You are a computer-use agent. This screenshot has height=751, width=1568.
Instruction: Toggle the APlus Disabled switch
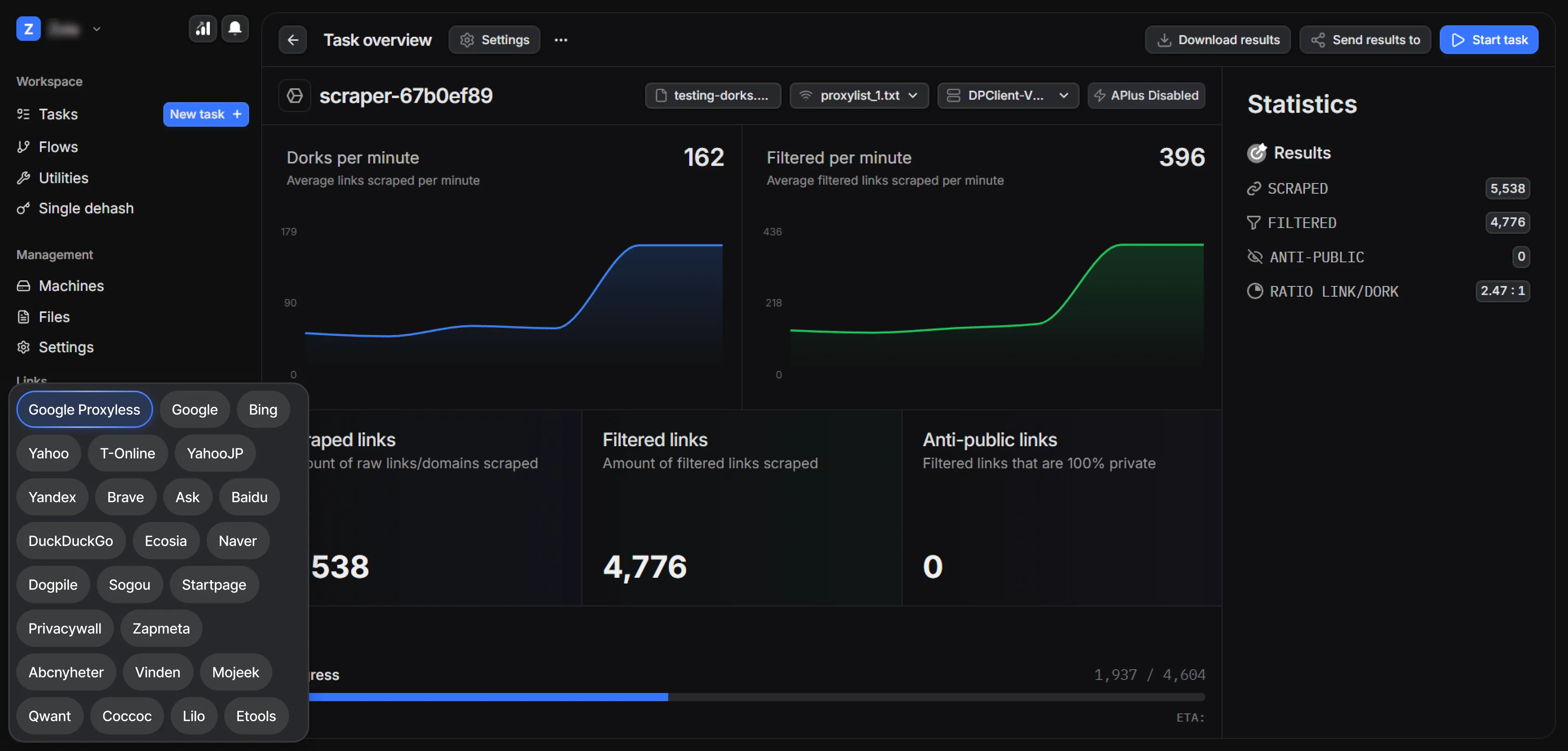click(1146, 96)
